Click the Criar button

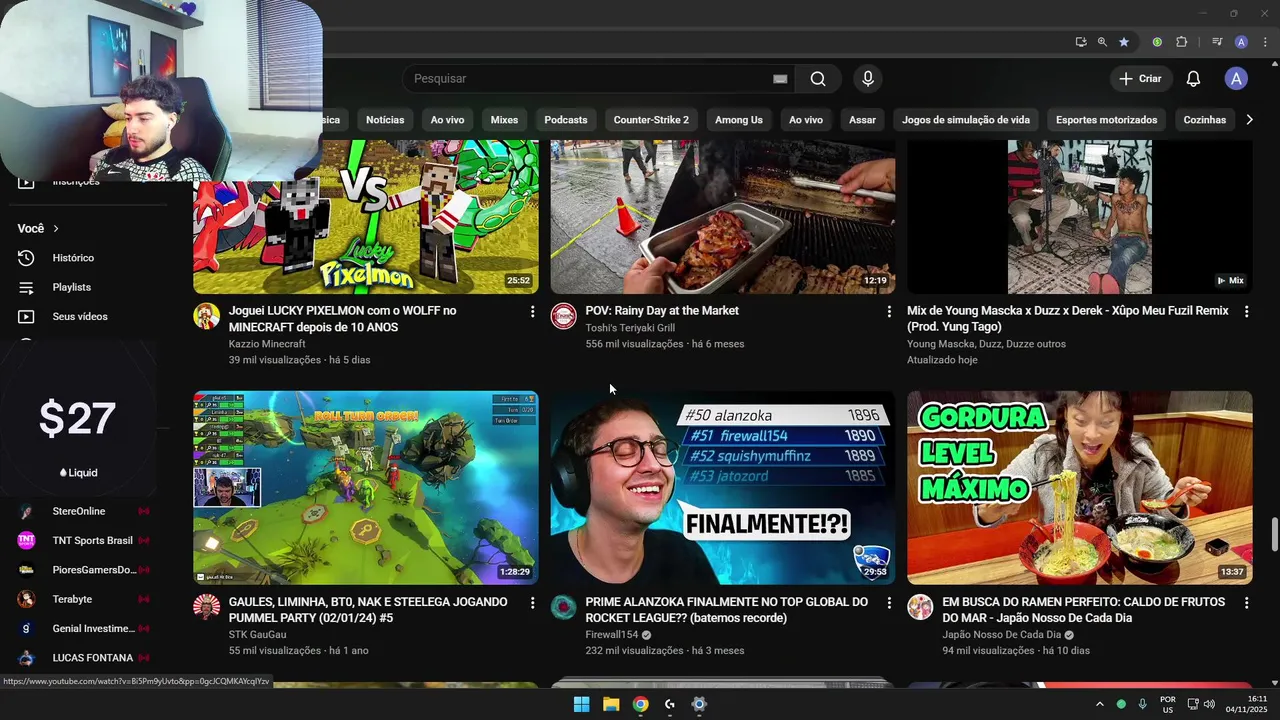(1140, 79)
